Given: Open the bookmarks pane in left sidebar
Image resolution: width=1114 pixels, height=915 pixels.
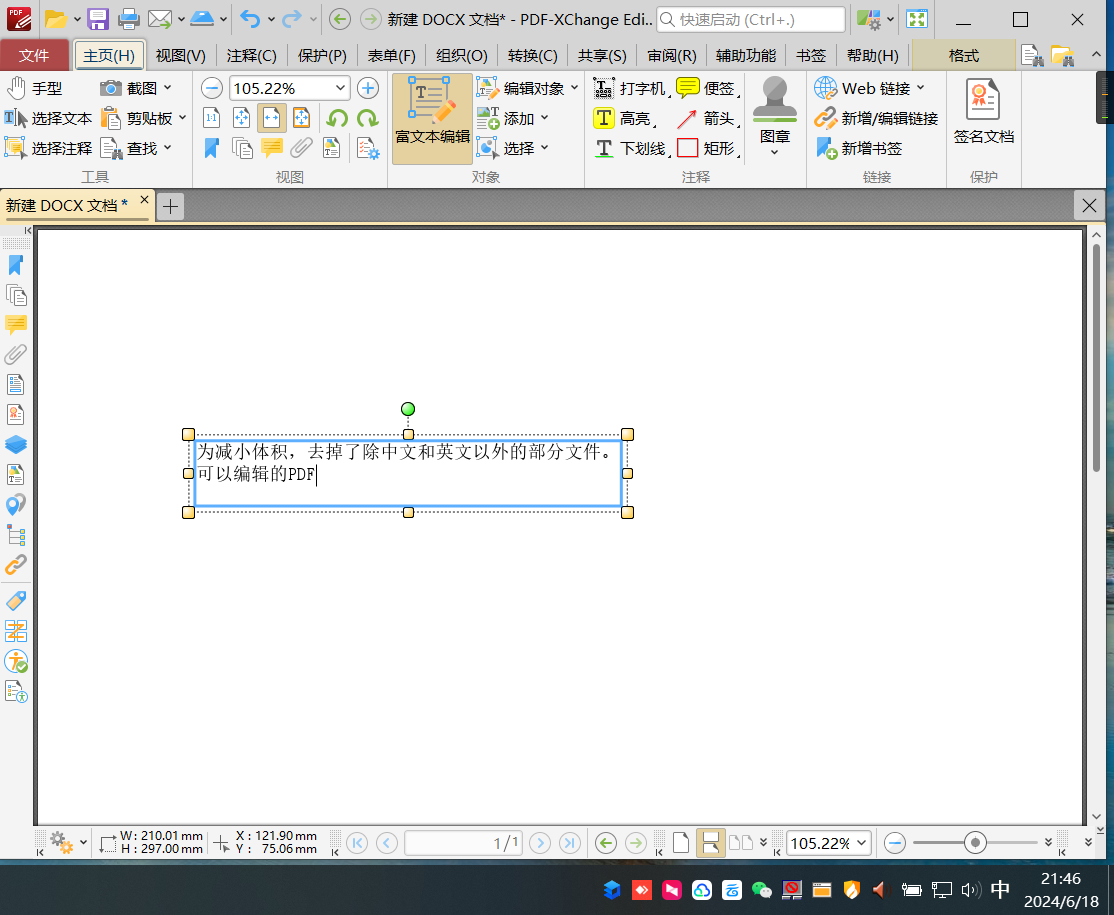Looking at the screenshot, I should [x=16, y=265].
